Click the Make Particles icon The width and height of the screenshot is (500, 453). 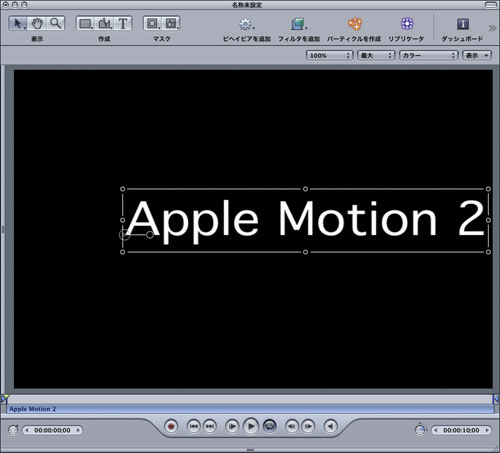(355, 24)
